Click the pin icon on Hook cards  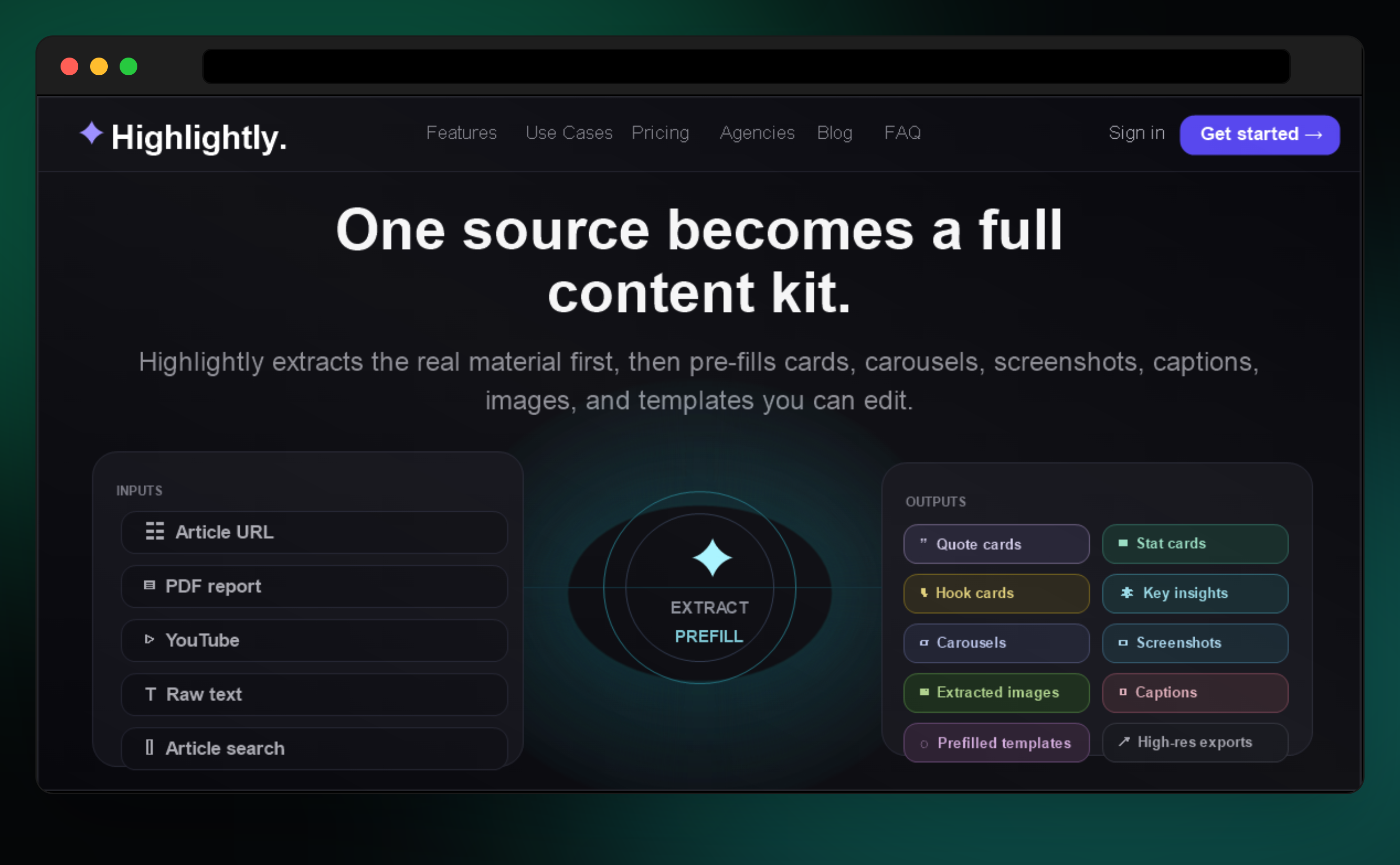click(x=924, y=593)
